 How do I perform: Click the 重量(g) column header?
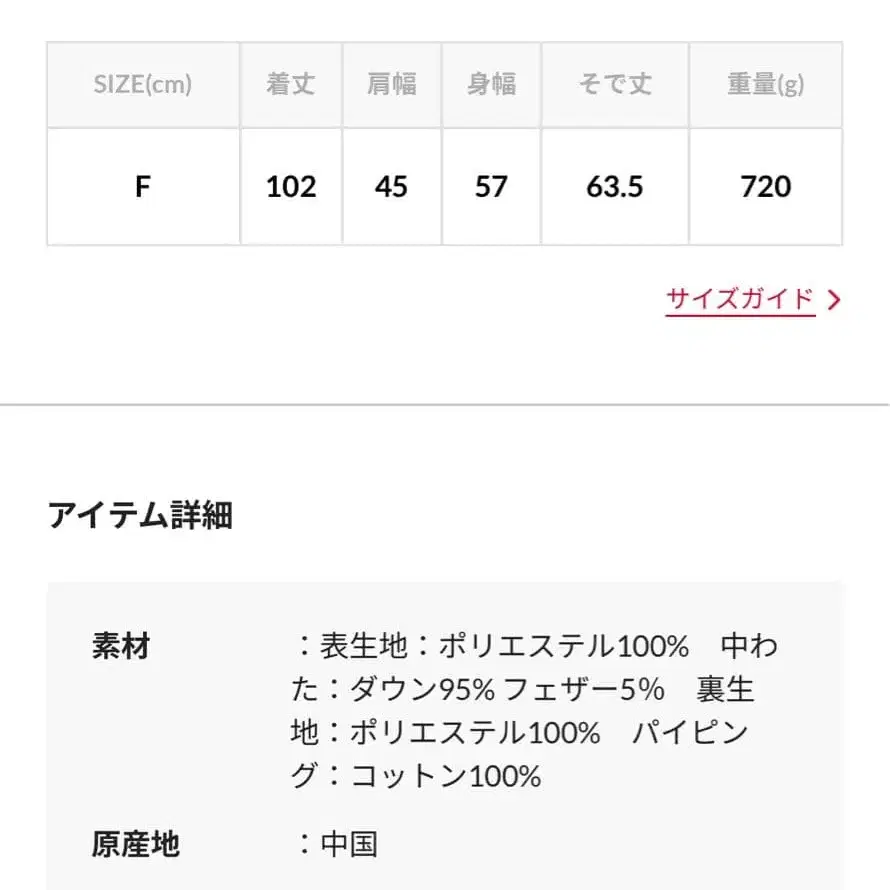766,85
